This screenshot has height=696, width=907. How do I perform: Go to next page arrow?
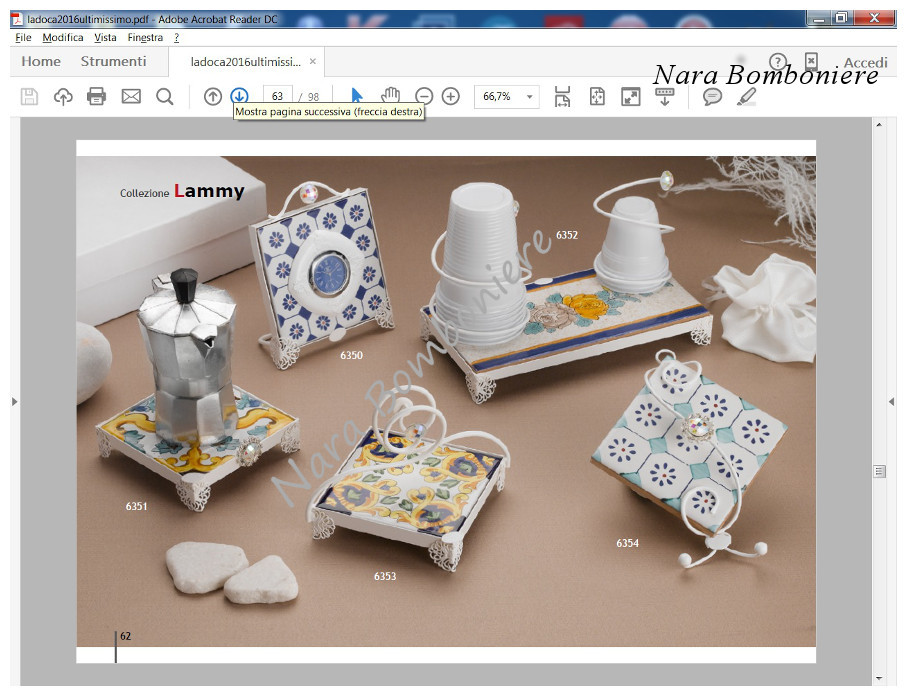[x=239, y=96]
